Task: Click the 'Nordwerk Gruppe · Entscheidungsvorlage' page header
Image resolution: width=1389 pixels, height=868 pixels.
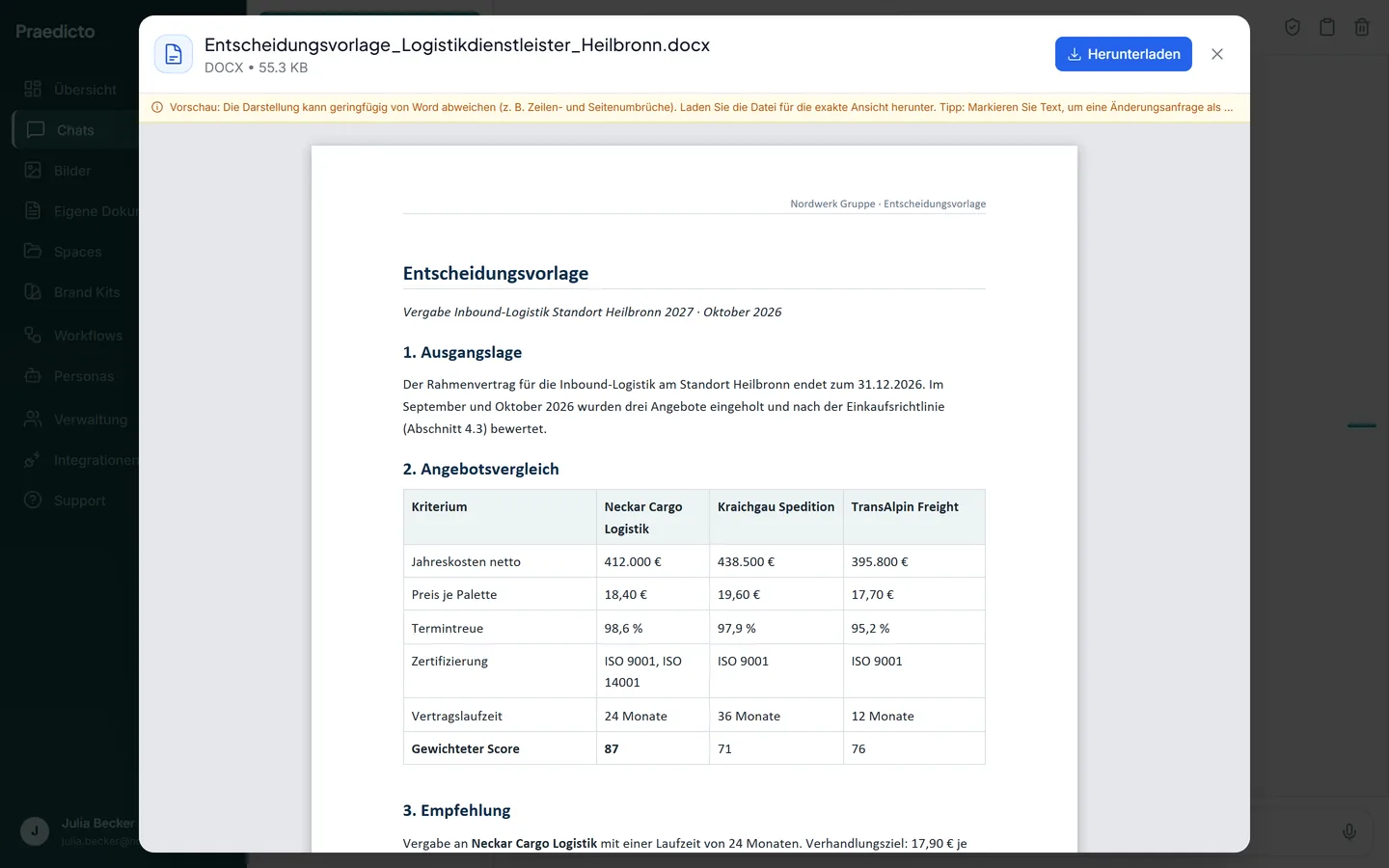Action: coord(887,203)
